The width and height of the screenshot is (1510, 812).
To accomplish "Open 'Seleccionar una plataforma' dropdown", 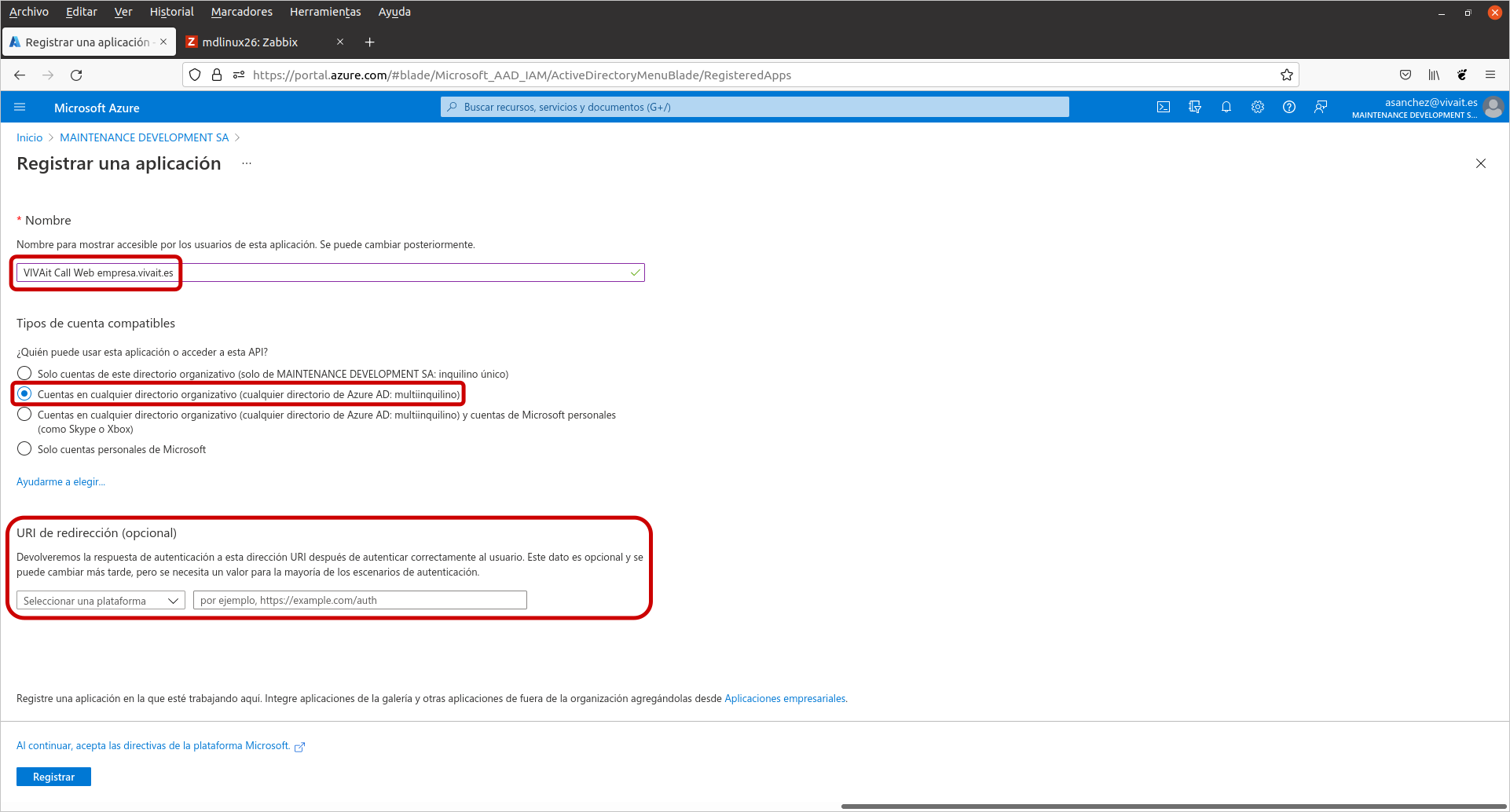I will (101, 600).
